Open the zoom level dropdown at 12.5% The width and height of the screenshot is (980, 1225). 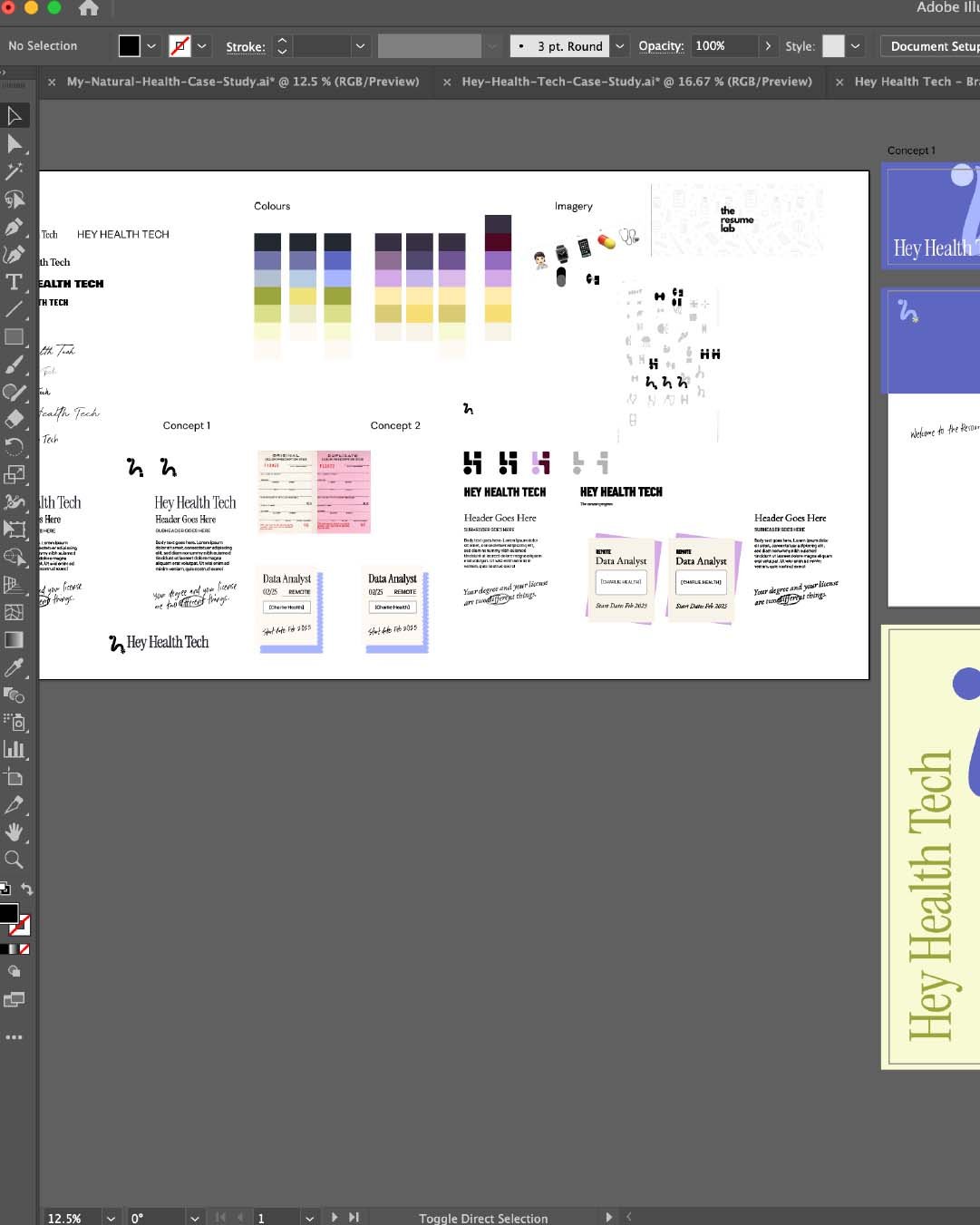pos(111,1218)
